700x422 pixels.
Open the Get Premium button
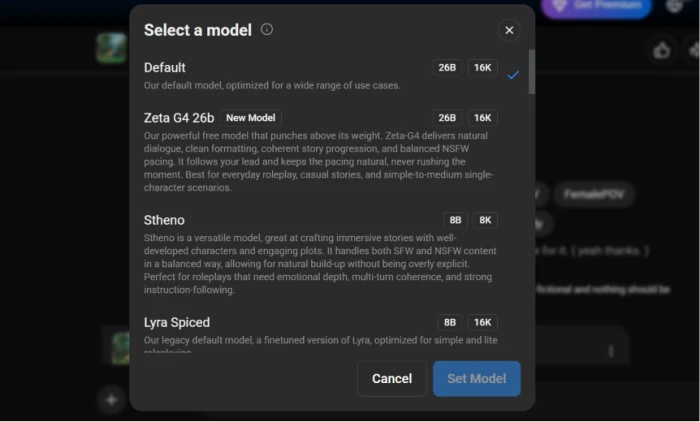point(596,6)
